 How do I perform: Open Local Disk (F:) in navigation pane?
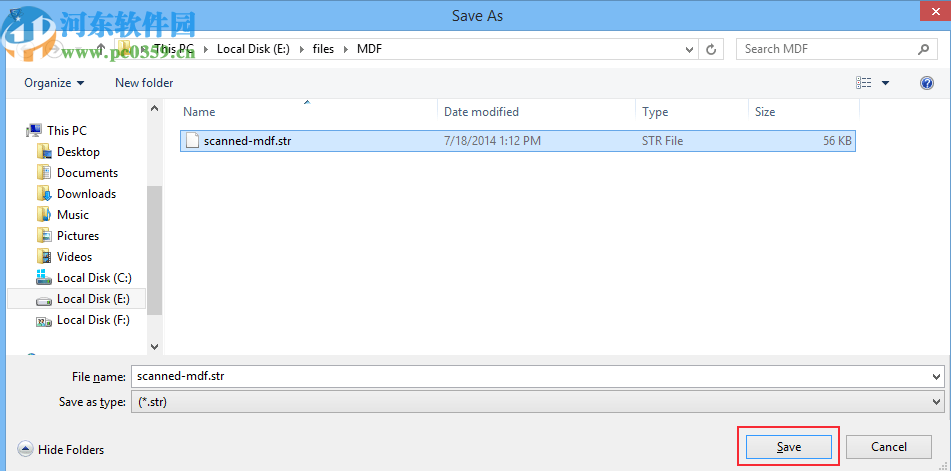click(93, 319)
